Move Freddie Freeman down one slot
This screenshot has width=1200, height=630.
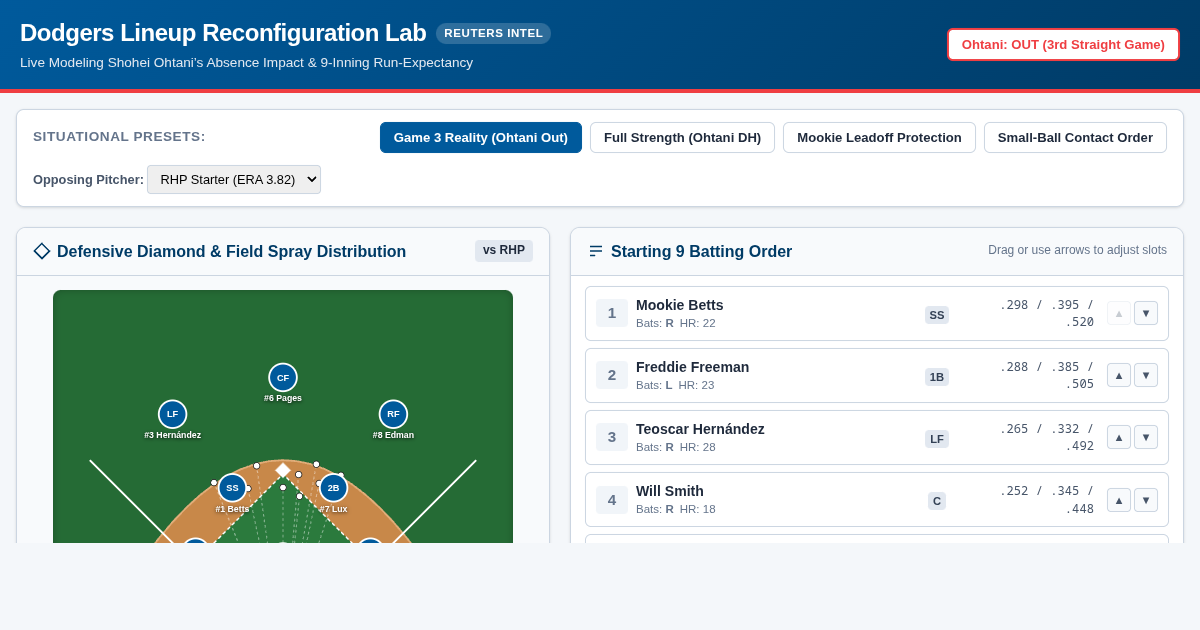click(1146, 375)
